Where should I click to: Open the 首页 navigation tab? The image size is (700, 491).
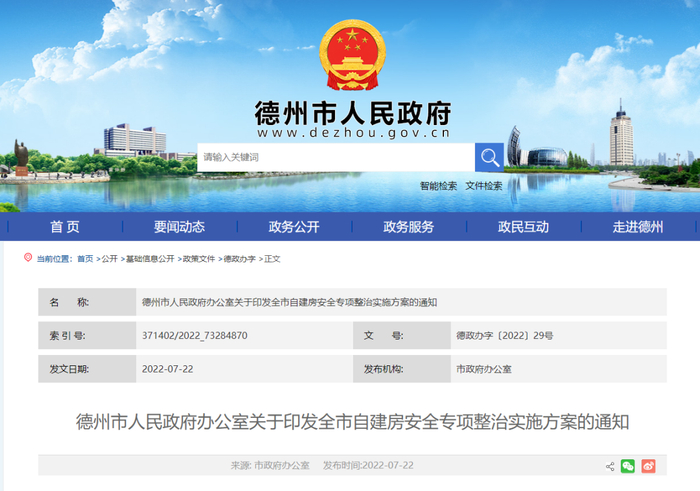coord(65,227)
